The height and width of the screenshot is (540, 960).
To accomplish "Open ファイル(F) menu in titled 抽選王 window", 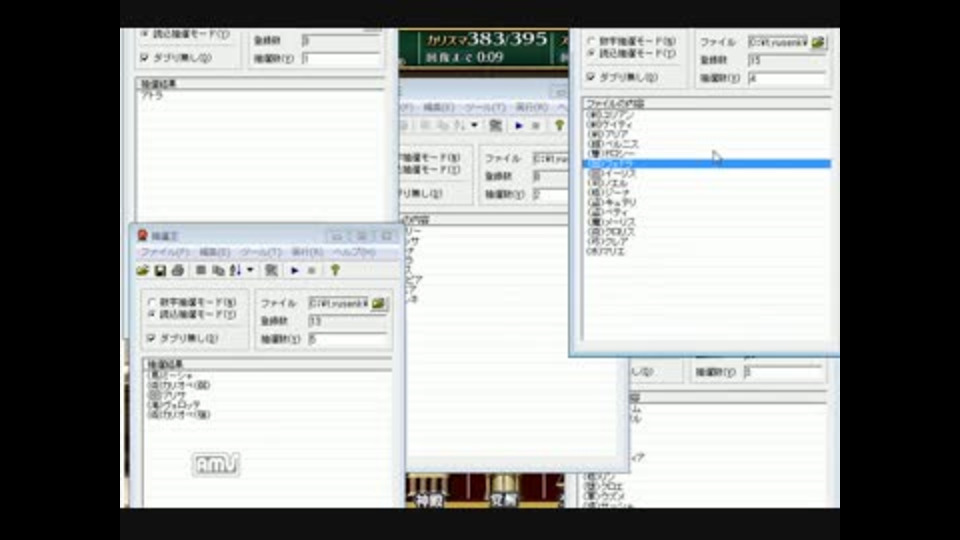I will 165,252.
